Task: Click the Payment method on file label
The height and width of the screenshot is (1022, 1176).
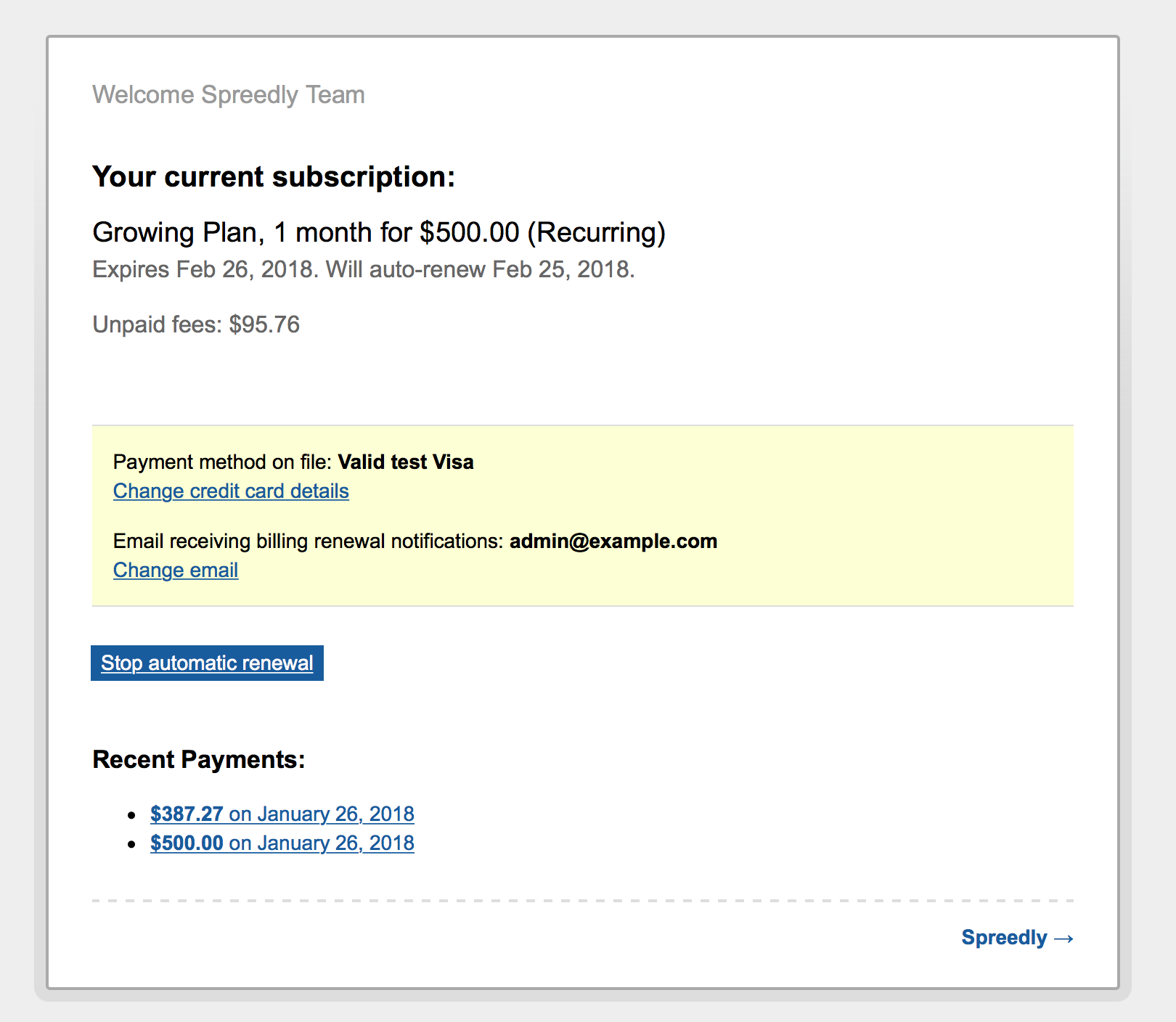Action: tap(223, 462)
